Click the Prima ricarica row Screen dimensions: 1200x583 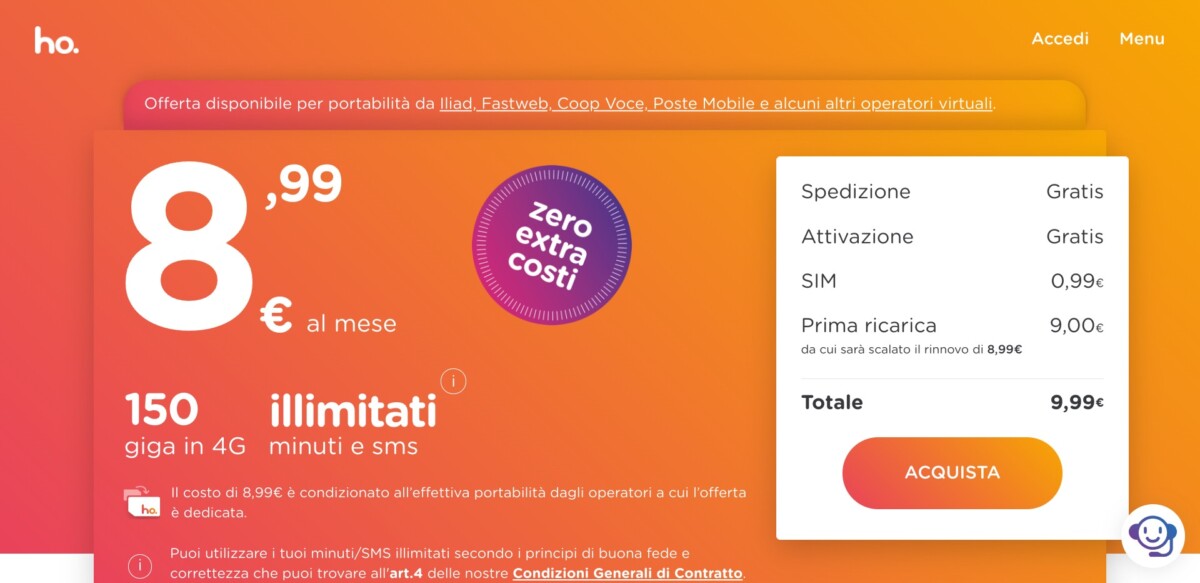coord(952,336)
